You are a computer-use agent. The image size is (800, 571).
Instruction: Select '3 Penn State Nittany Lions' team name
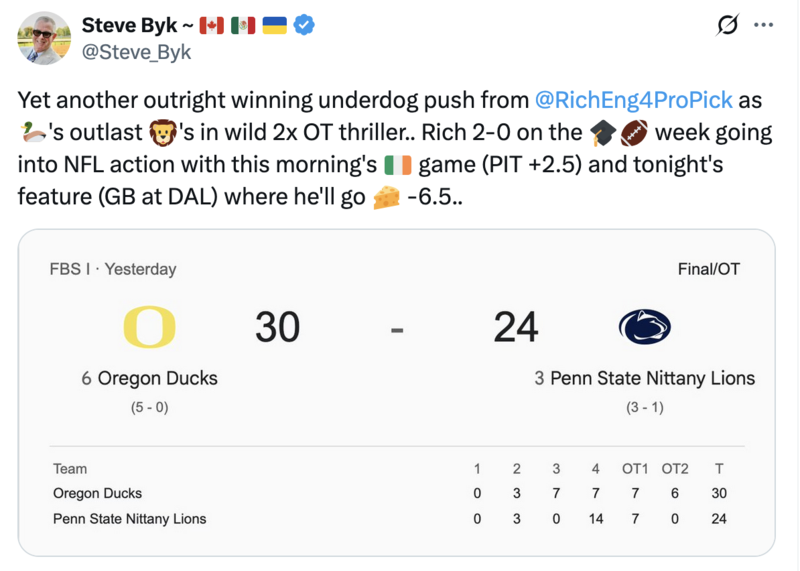(644, 378)
